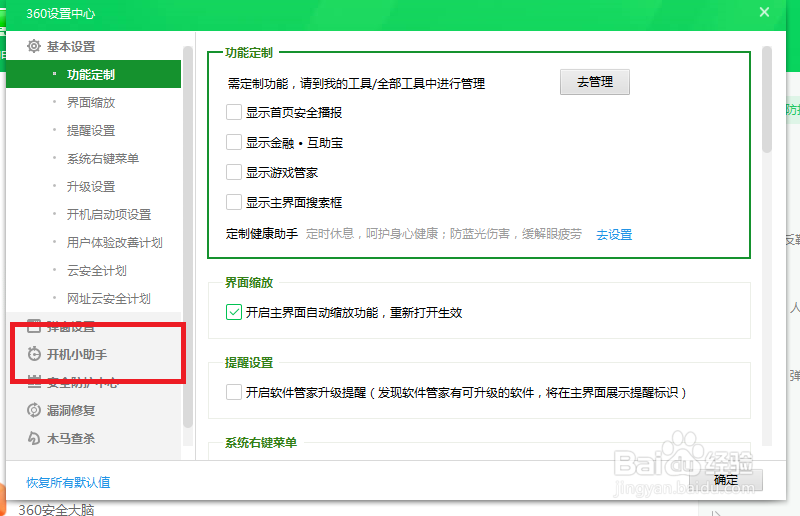
Task: Check 显示游戏管家 option
Action: click(234, 173)
